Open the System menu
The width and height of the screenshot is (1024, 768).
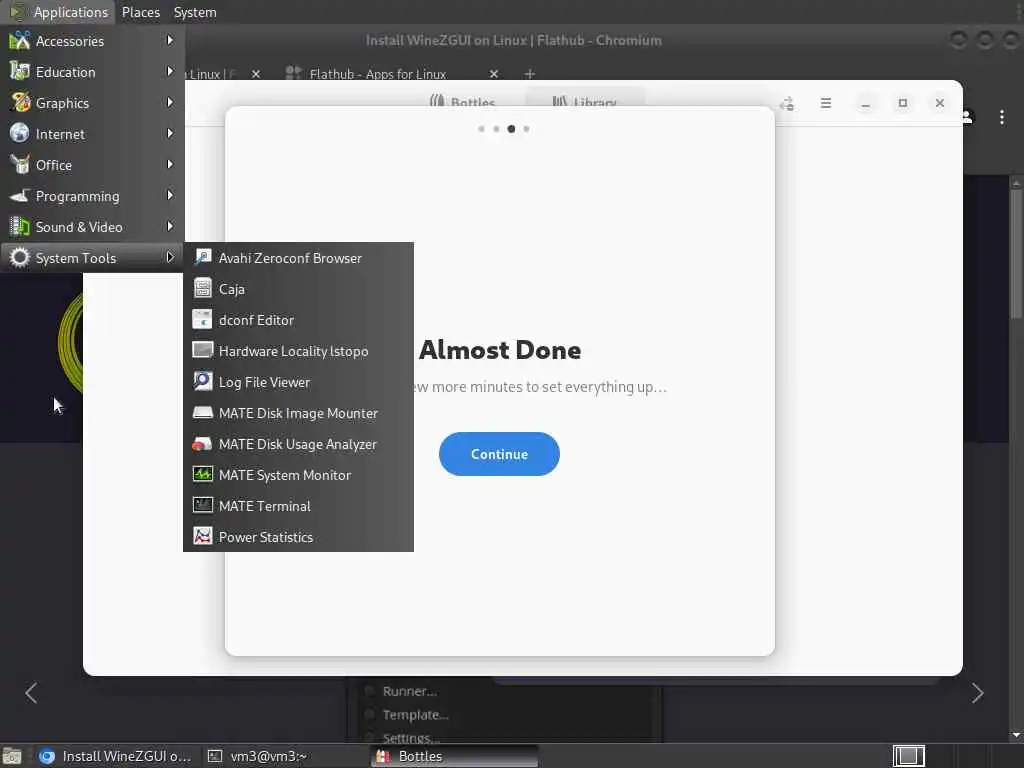pyautogui.click(x=195, y=12)
